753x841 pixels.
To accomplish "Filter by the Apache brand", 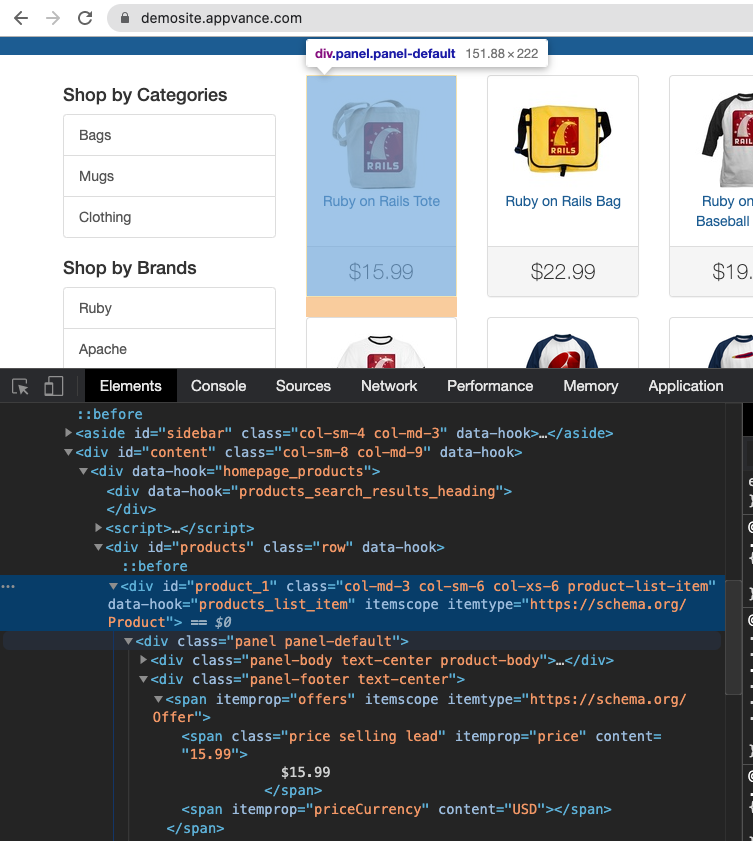I will coord(169,349).
